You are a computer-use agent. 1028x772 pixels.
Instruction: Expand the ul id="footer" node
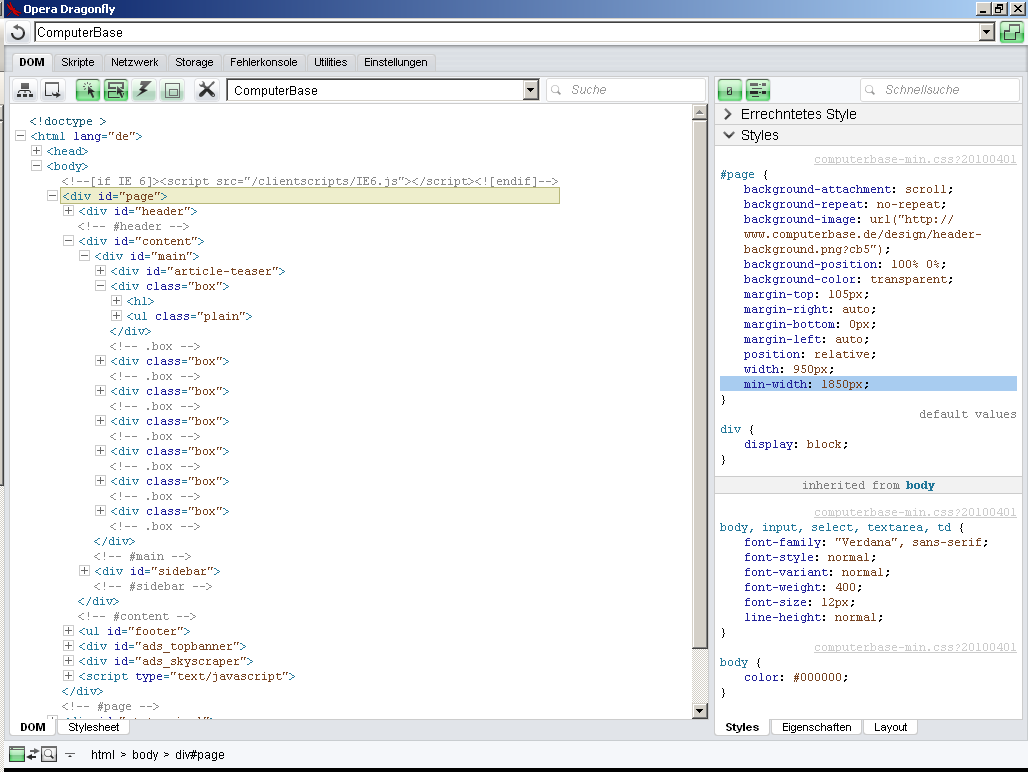68,630
